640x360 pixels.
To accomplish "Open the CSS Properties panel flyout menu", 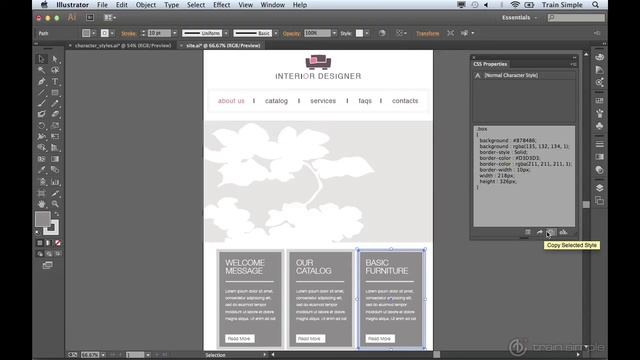I will pos(573,64).
